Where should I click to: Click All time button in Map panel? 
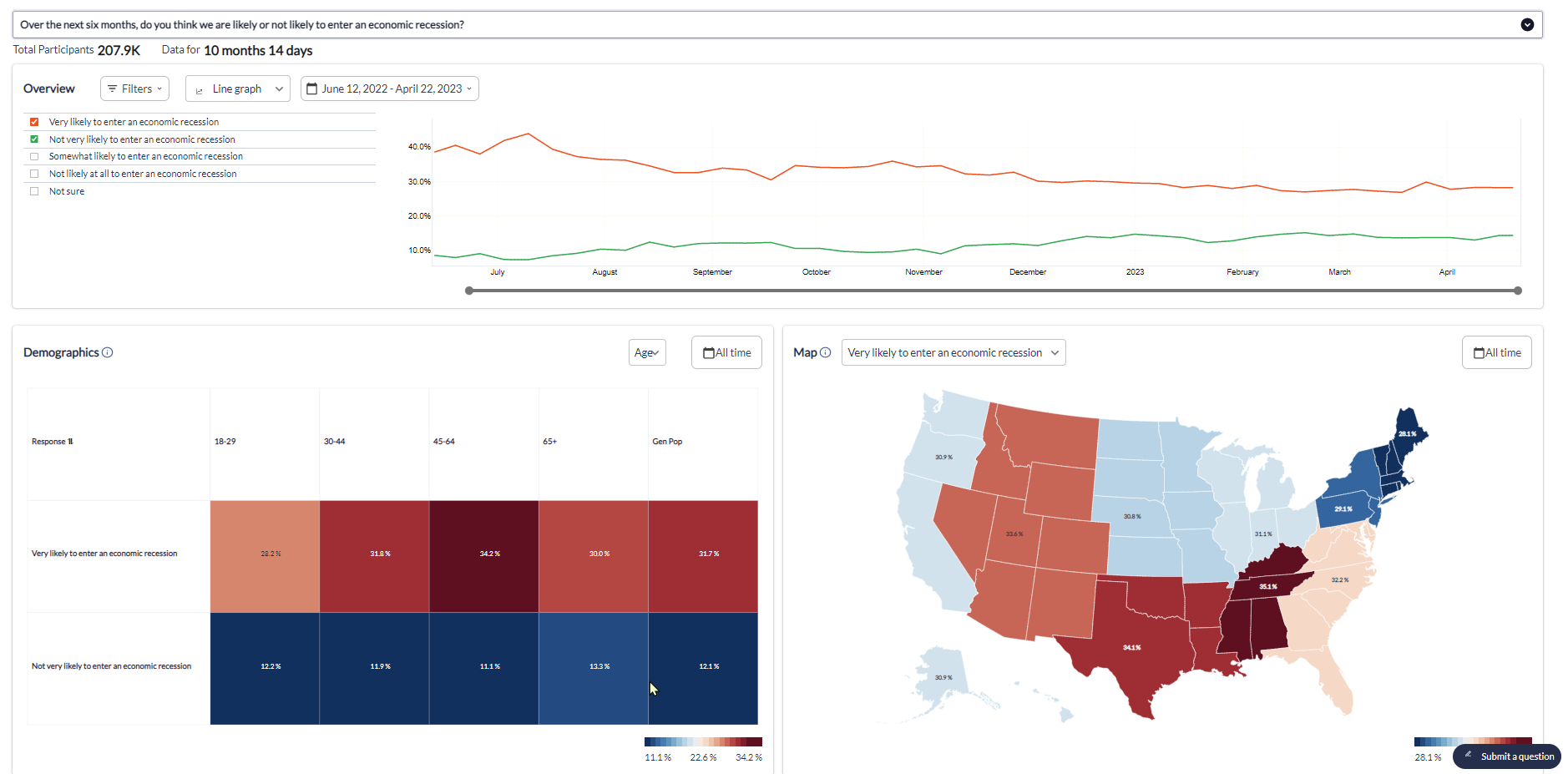tap(1496, 352)
